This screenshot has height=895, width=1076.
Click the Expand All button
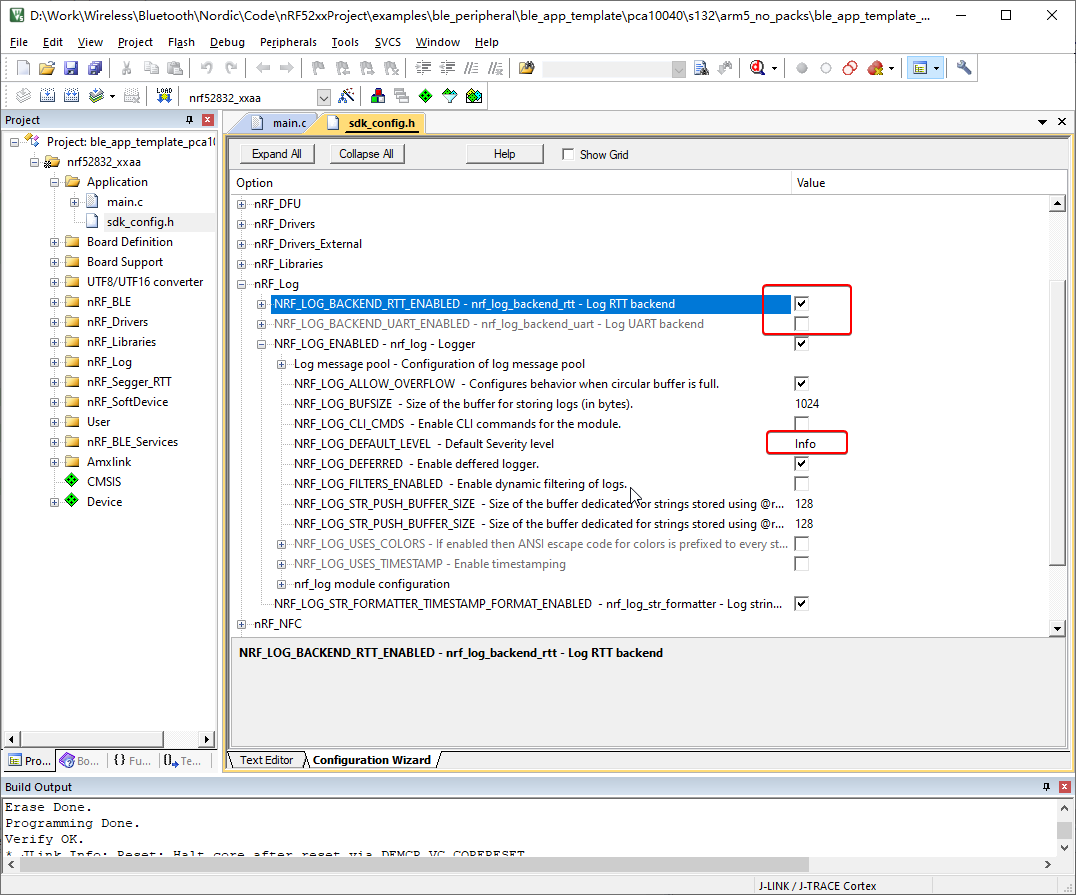276,153
